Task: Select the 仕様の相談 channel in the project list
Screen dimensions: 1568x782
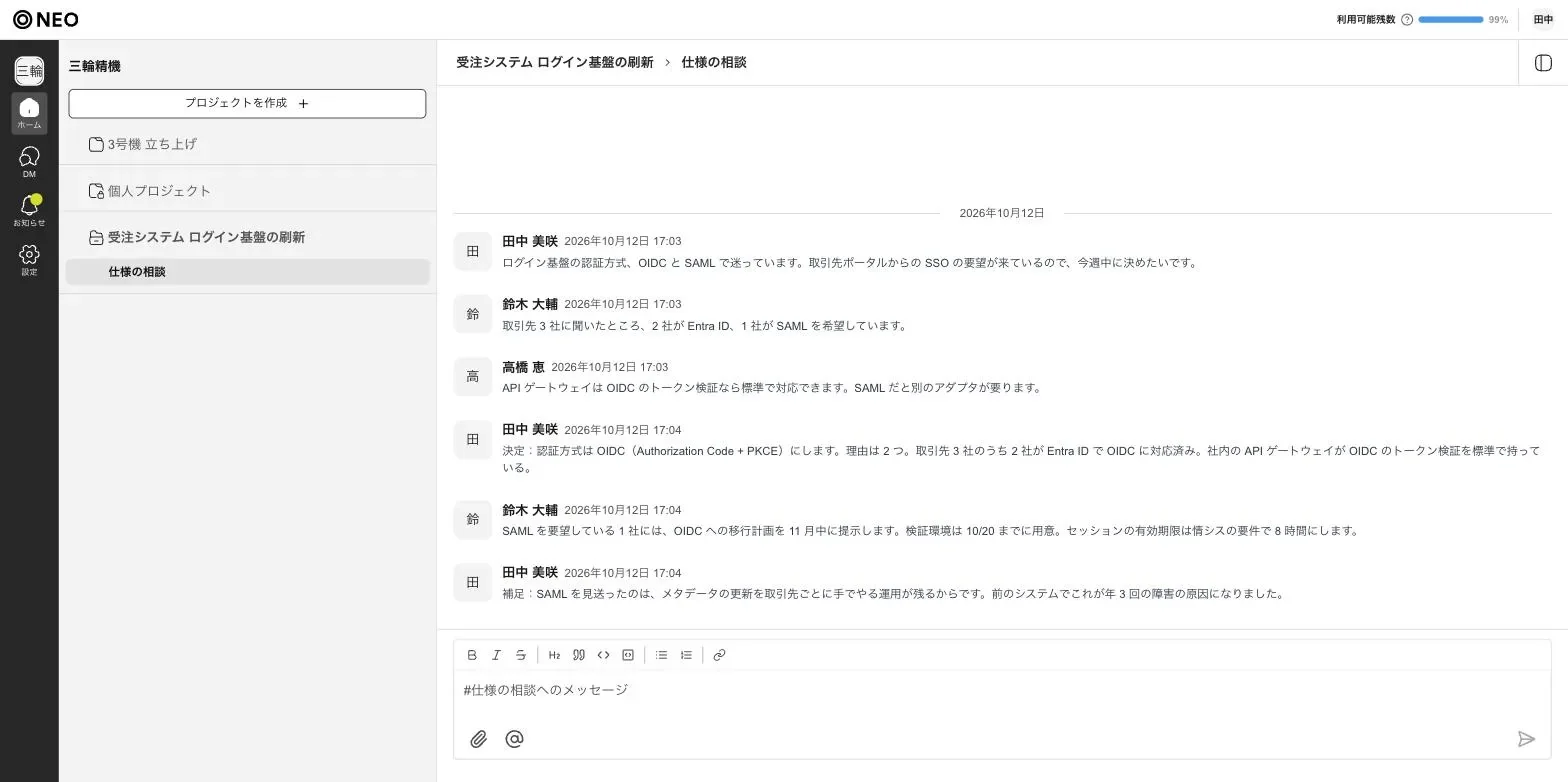Action: coord(248,272)
